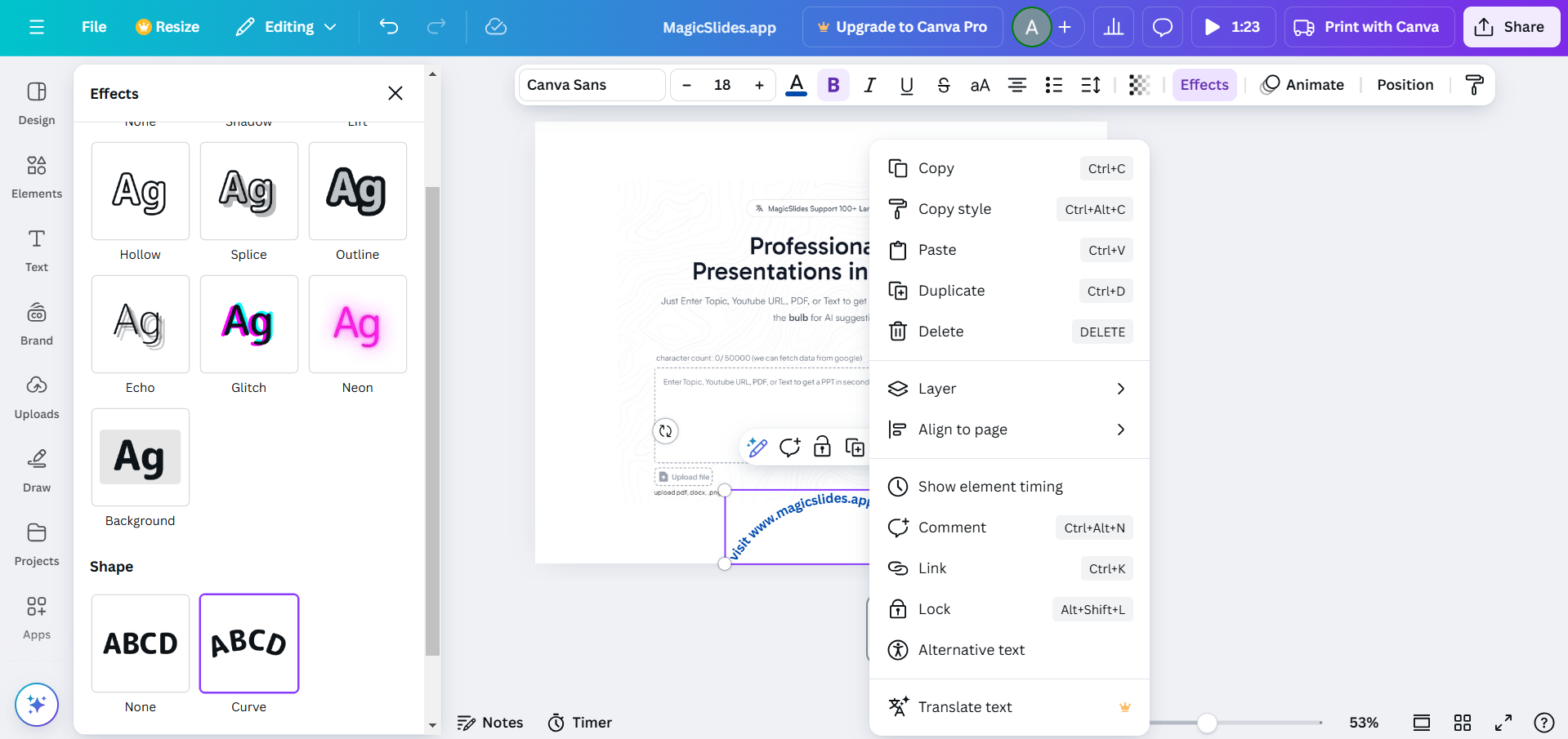Open line spacing options
The image size is (1568, 739).
[1091, 85]
